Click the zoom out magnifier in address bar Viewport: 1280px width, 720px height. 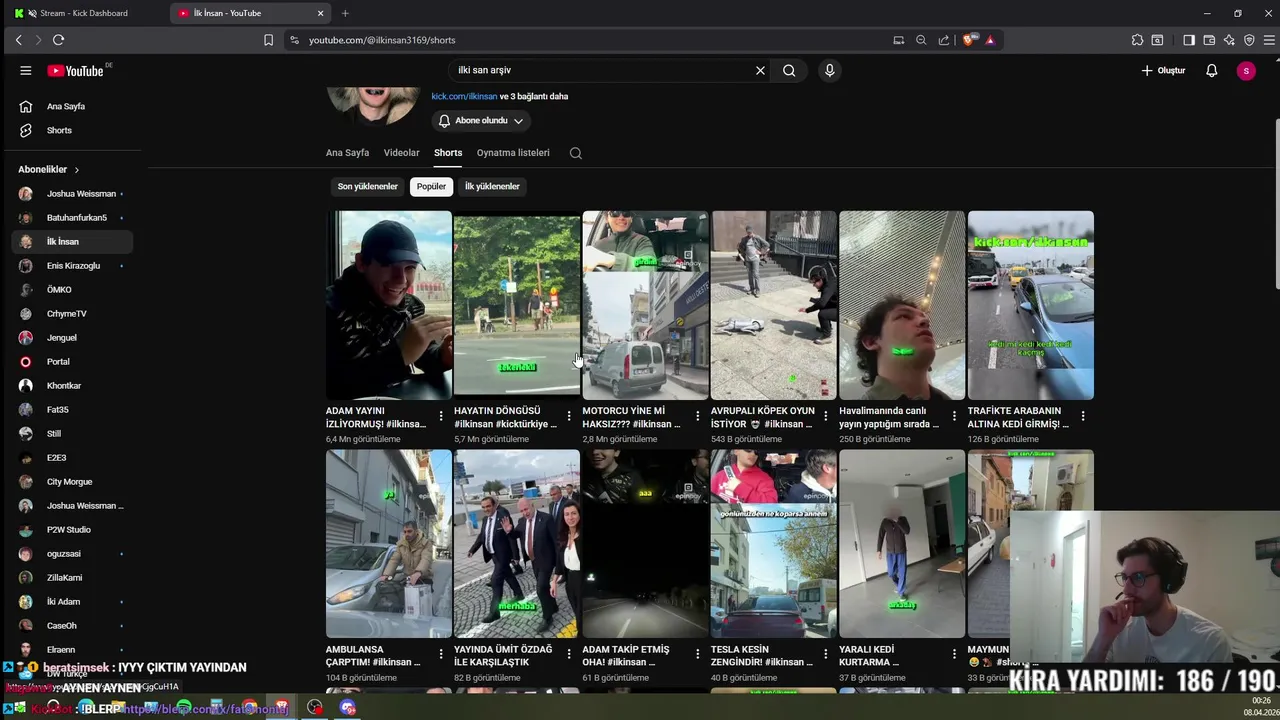coord(921,40)
